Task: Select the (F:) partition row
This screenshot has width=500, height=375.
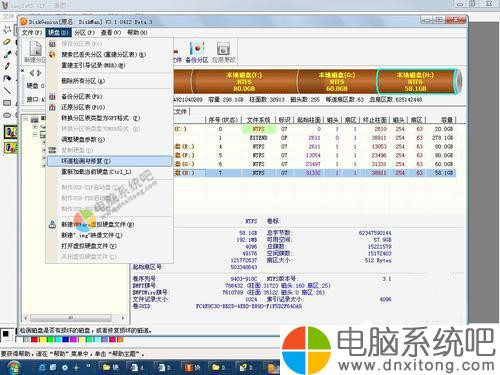Action: coord(314,155)
